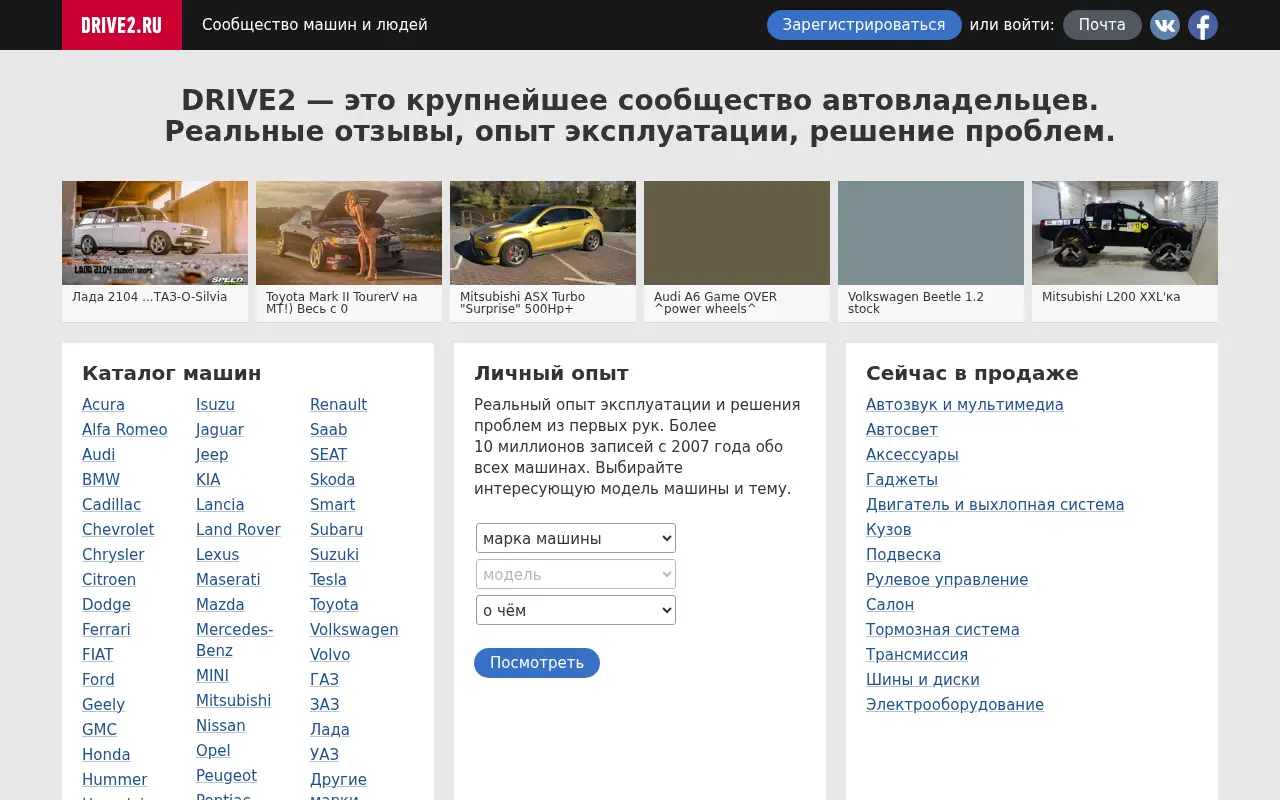Open Chevrolet brand link
This screenshot has width=1280, height=800.
[118, 530]
